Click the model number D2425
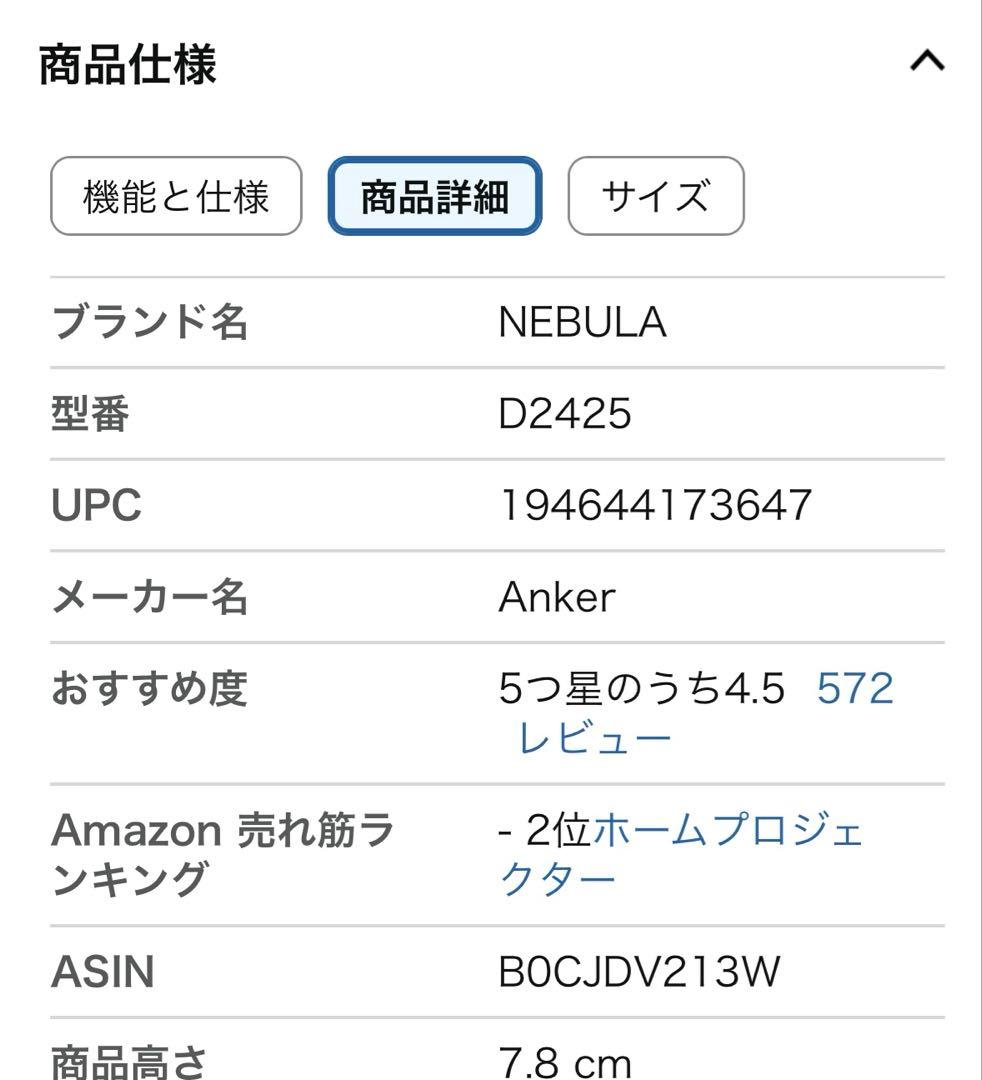 coord(565,414)
